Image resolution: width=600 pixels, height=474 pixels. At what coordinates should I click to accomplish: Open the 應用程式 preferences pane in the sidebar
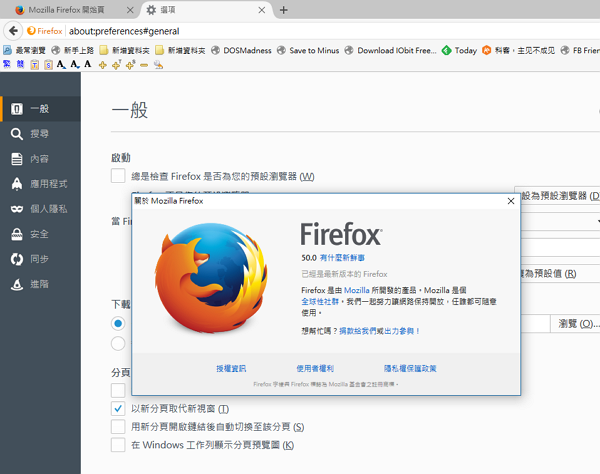41,184
